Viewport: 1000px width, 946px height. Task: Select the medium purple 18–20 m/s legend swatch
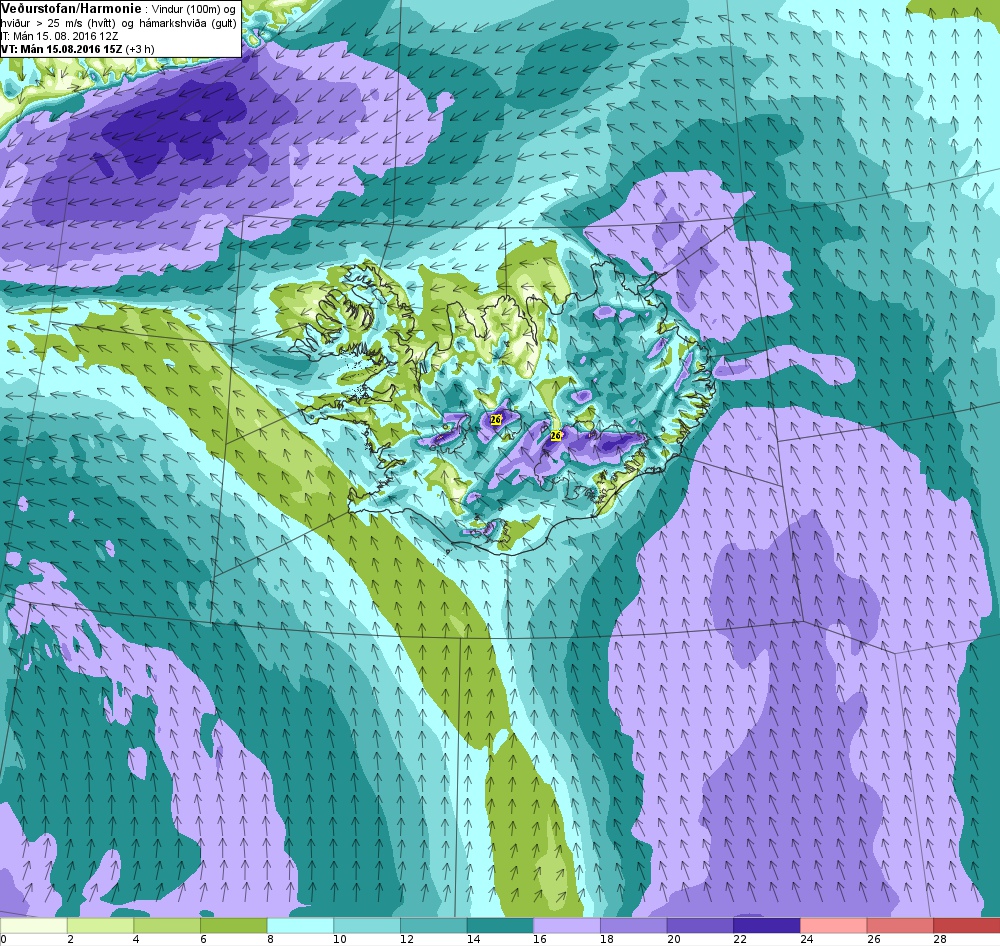[633, 925]
